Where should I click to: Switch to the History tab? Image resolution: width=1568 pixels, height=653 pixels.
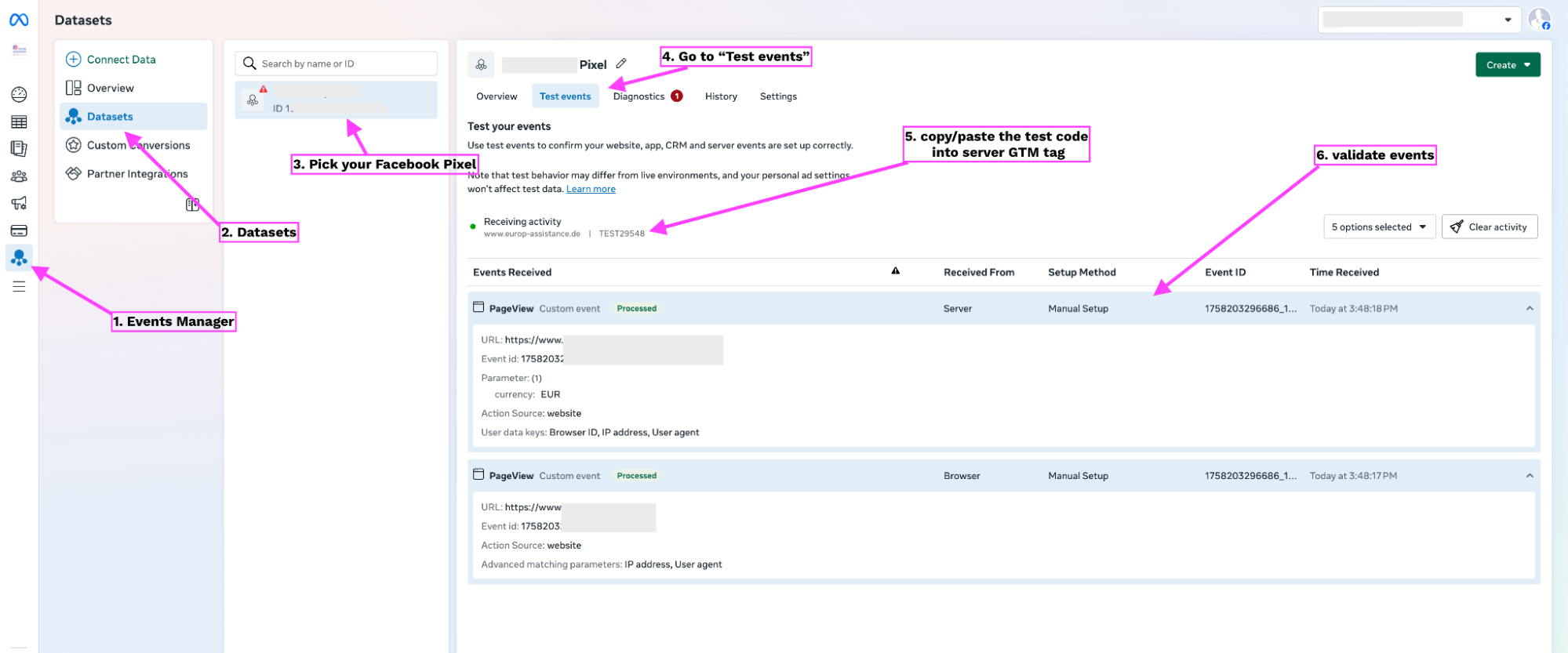tap(720, 96)
